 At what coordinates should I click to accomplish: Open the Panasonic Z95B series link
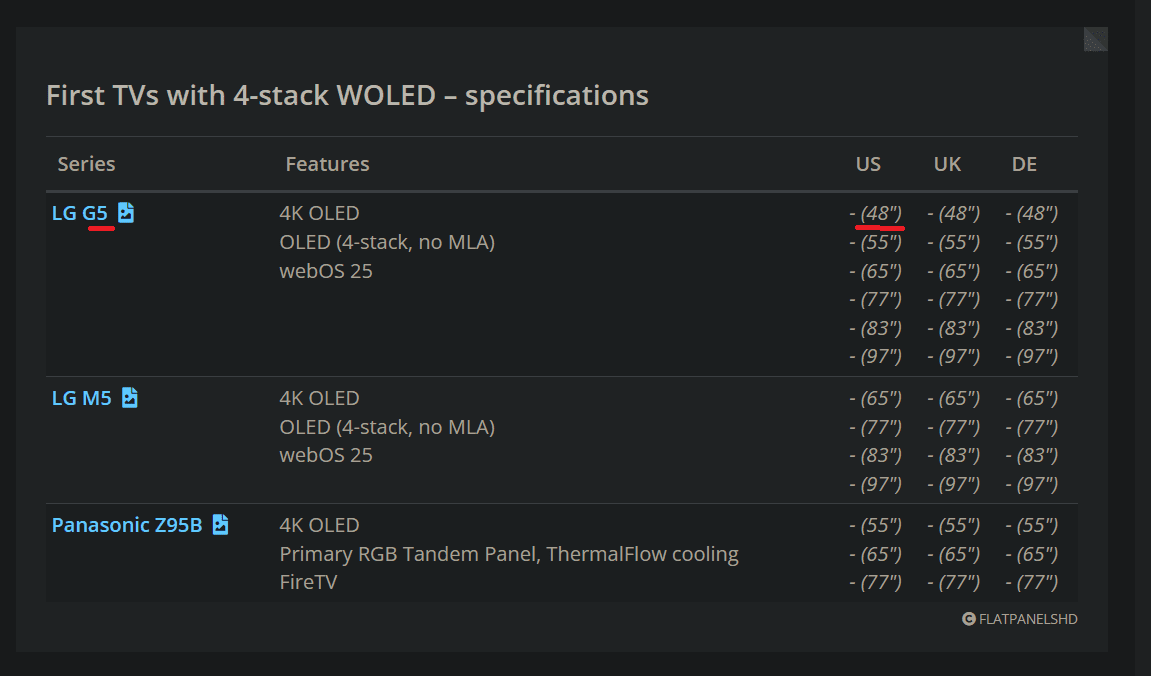[127, 525]
